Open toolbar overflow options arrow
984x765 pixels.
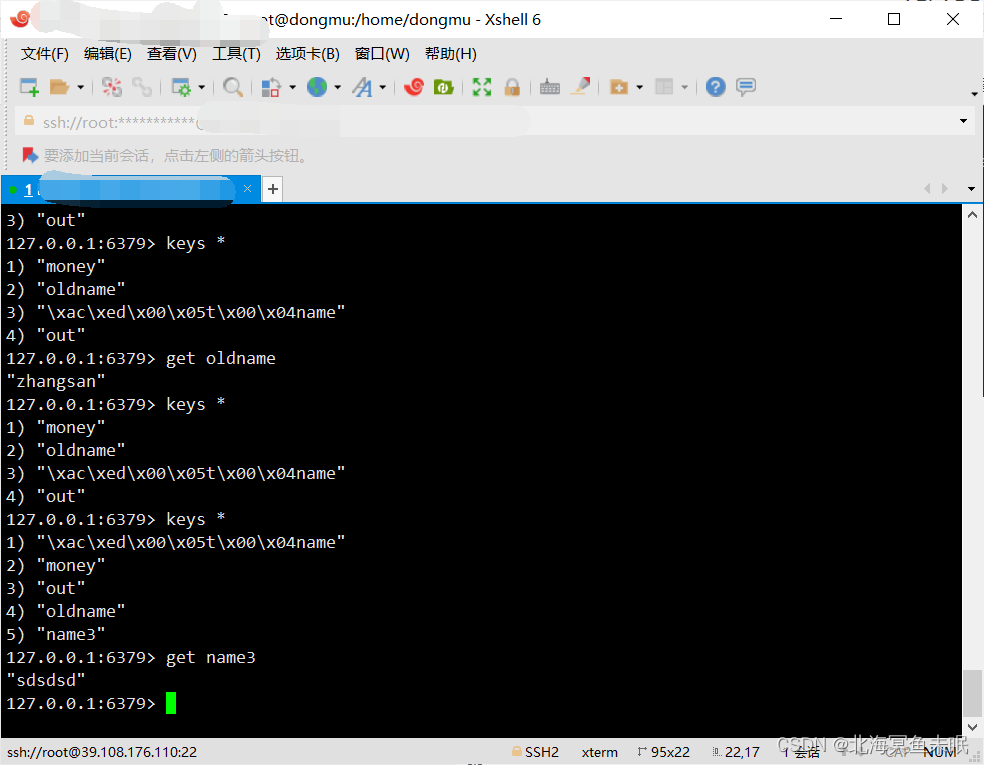click(x=974, y=94)
